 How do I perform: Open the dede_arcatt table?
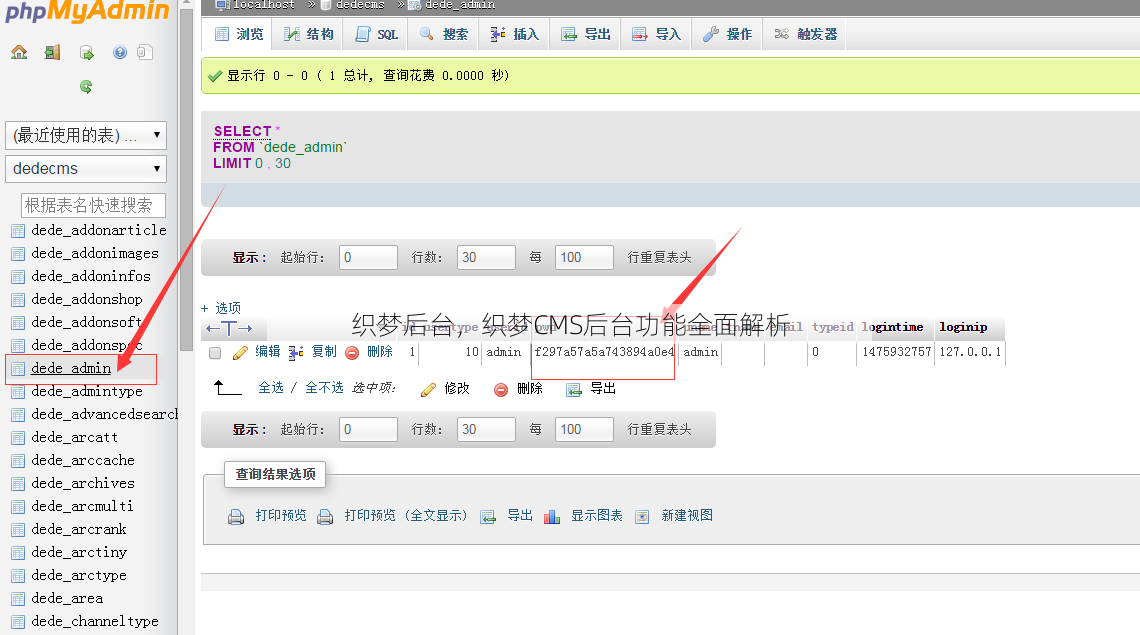coord(74,438)
